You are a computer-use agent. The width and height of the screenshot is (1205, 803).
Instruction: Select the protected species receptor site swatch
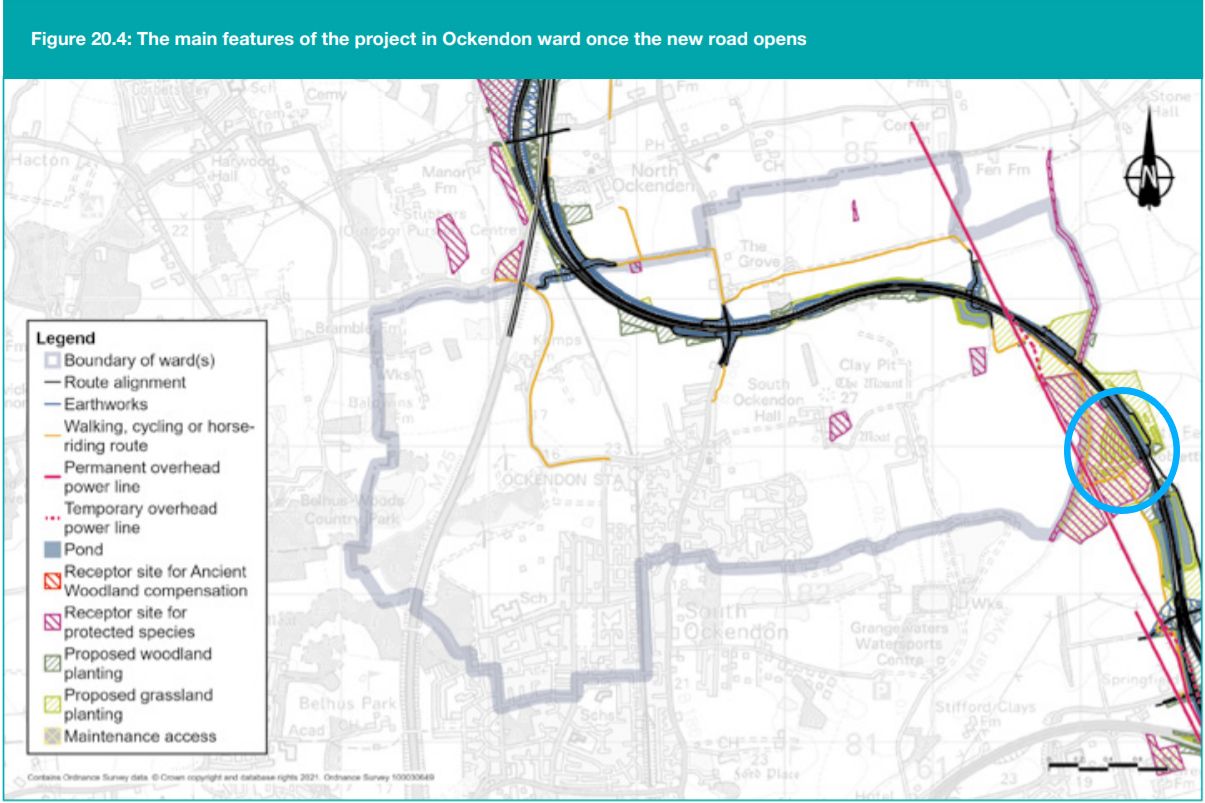coord(53,622)
